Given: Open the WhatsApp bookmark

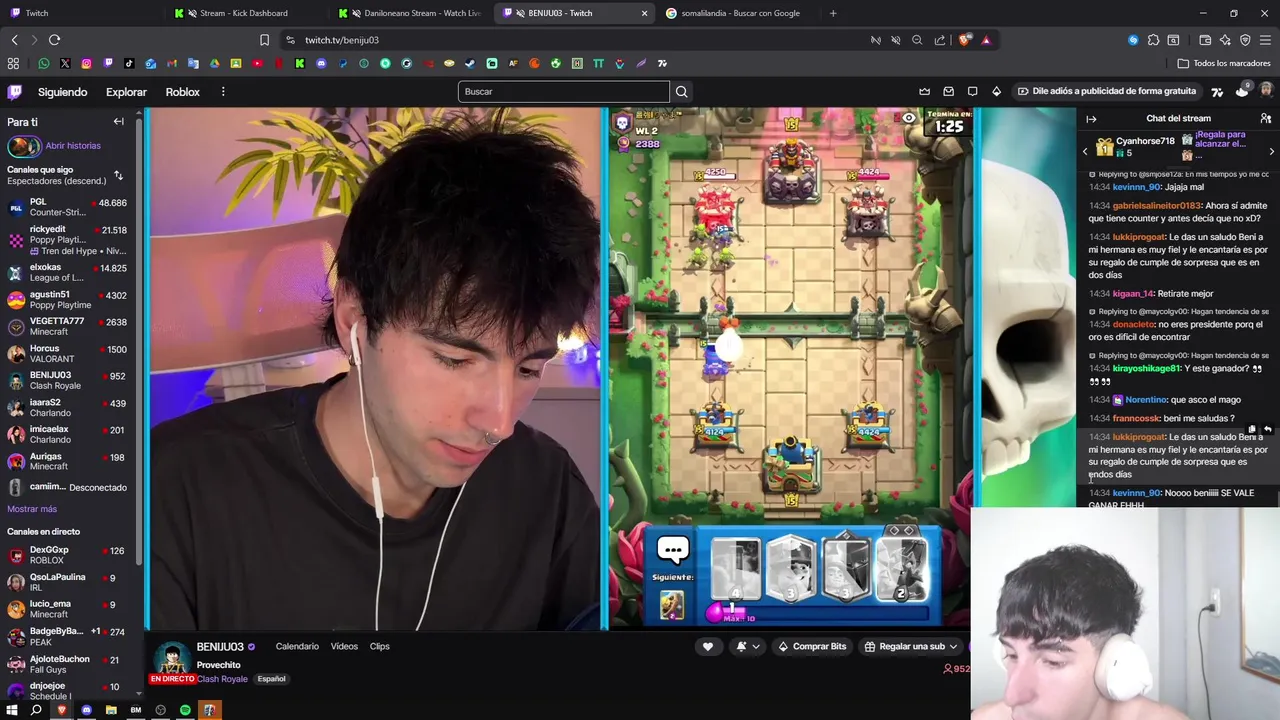Looking at the screenshot, I should [44, 63].
